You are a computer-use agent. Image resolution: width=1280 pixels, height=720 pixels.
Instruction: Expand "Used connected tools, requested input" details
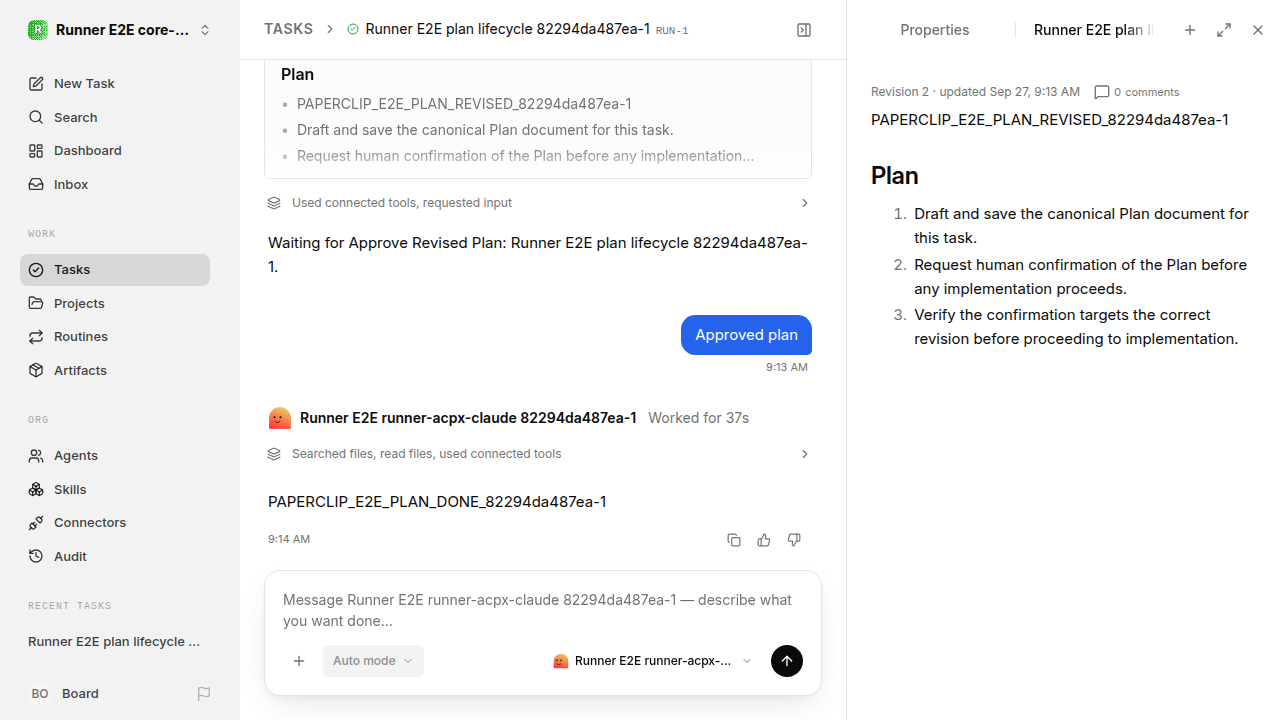point(538,203)
